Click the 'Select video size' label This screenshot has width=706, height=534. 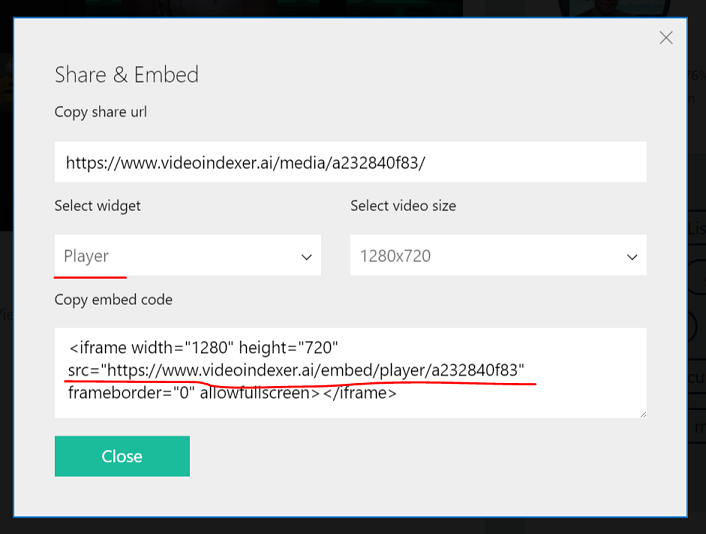pos(403,206)
